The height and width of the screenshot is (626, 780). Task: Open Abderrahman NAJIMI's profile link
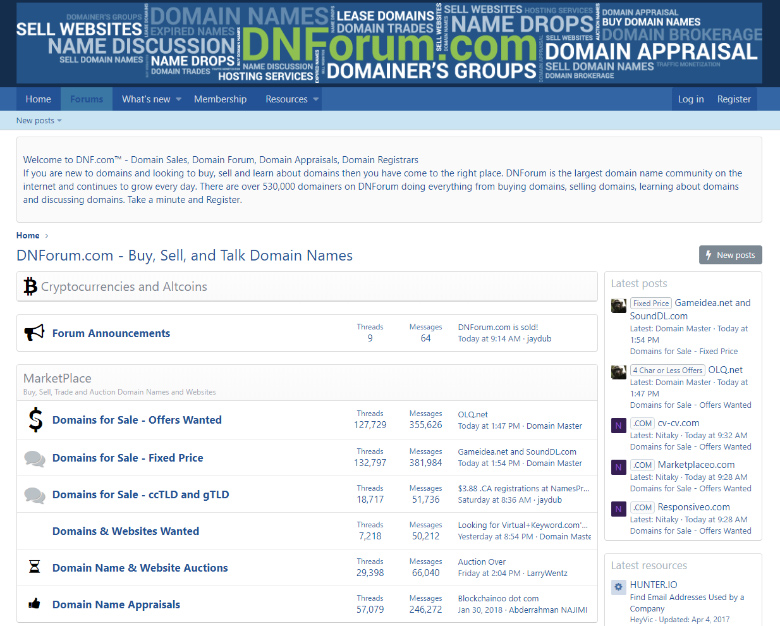[x=548, y=610]
